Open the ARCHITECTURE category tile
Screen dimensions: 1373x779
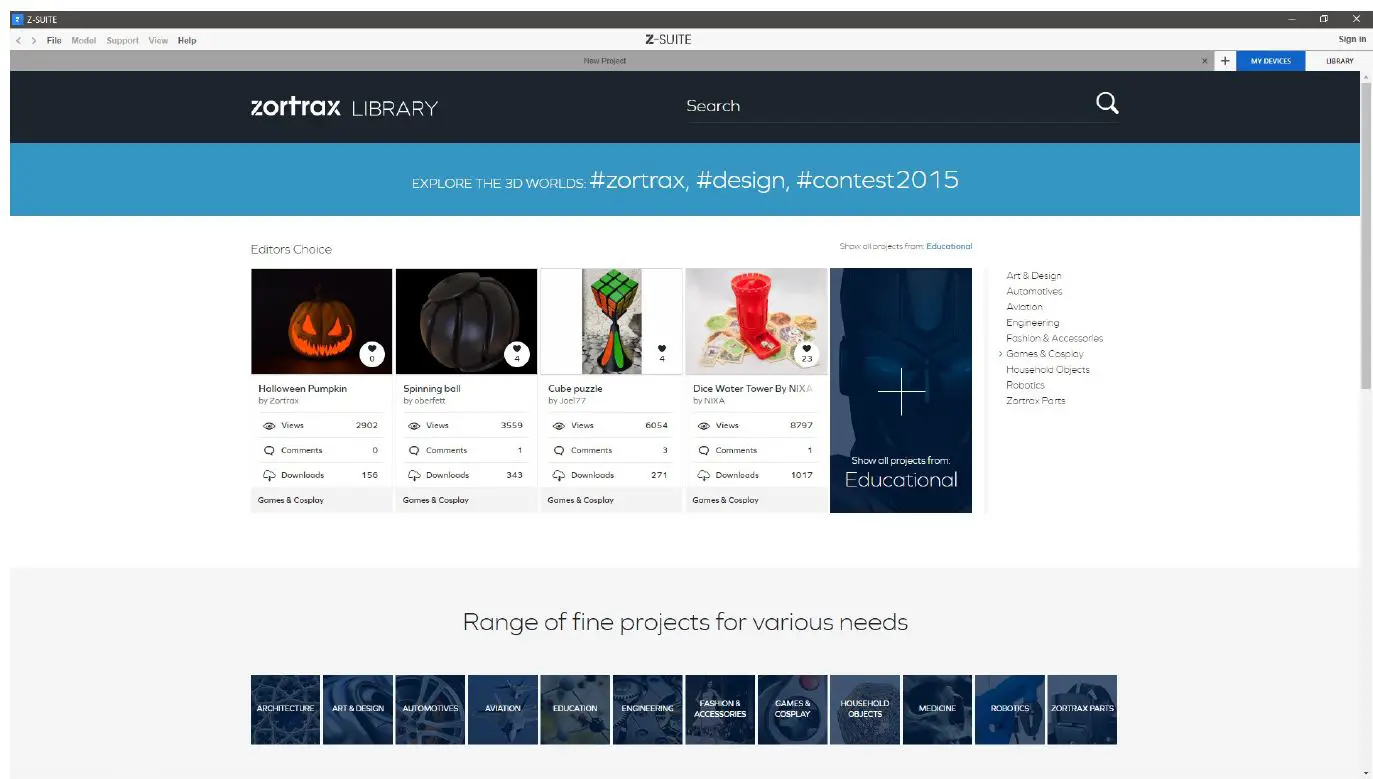[285, 709]
